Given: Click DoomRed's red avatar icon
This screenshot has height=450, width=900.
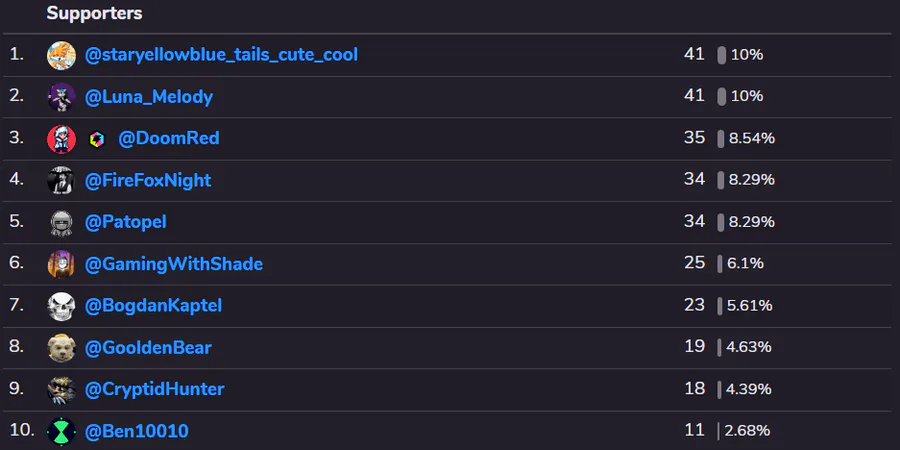Looking at the screenshot, I should [62, 138].
